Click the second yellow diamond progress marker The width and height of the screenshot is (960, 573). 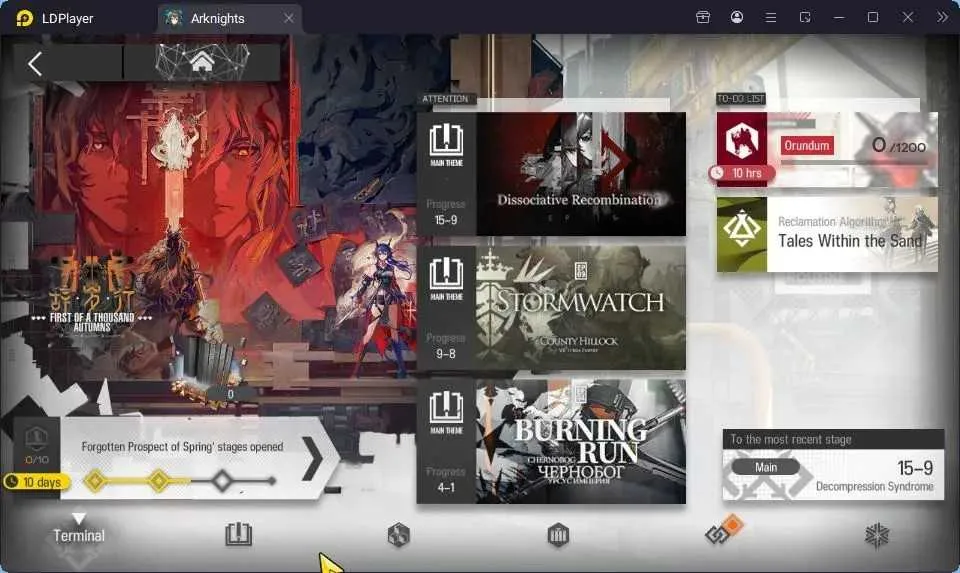click(159, 481)
